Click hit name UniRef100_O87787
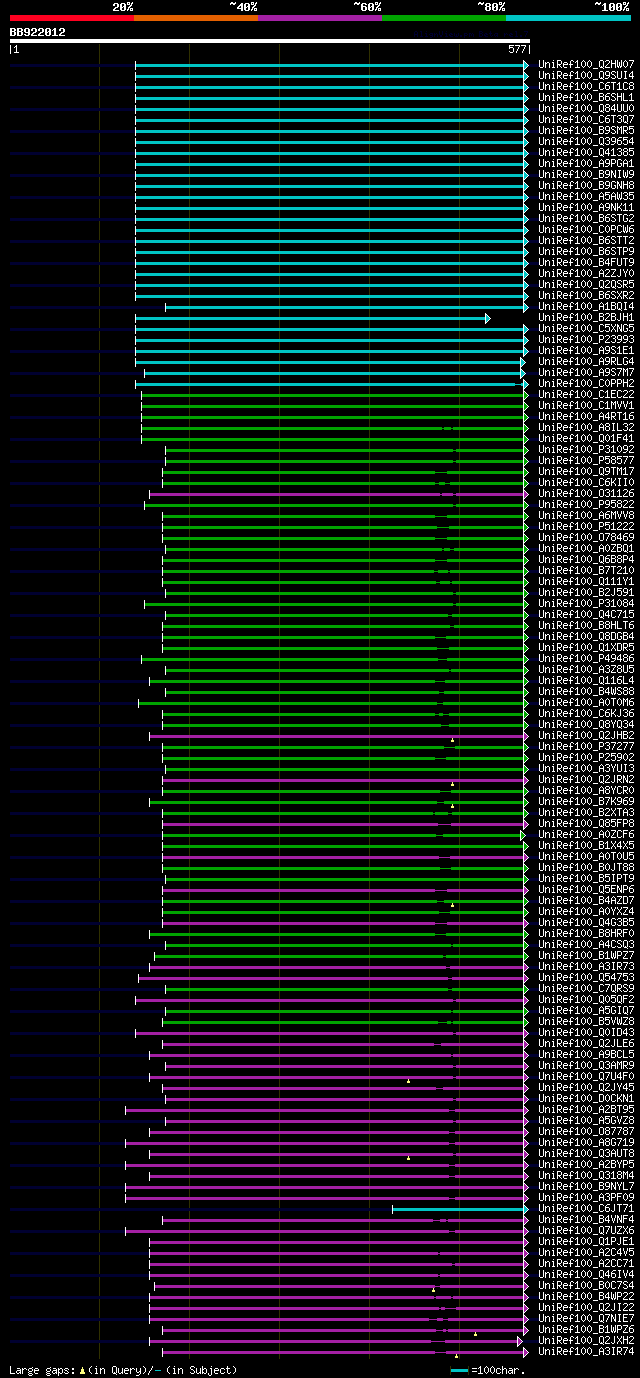 tap(586, 1131)
